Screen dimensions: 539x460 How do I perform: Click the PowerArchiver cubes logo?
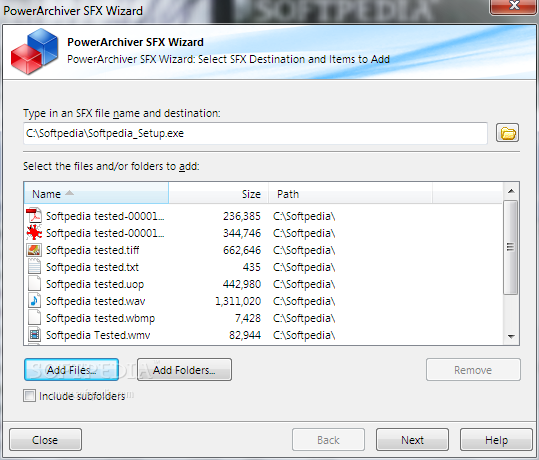34,51
